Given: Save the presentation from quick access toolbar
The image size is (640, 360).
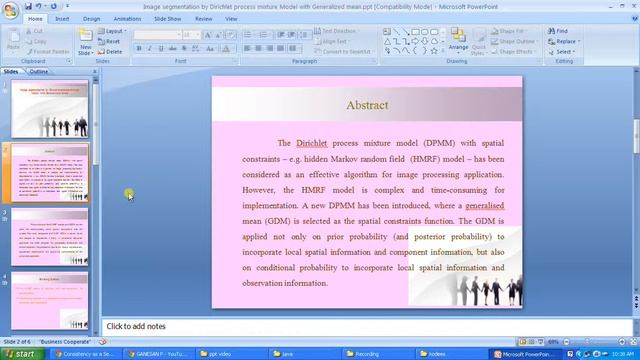Looking at the screenshot, I should tap(28, 7).
